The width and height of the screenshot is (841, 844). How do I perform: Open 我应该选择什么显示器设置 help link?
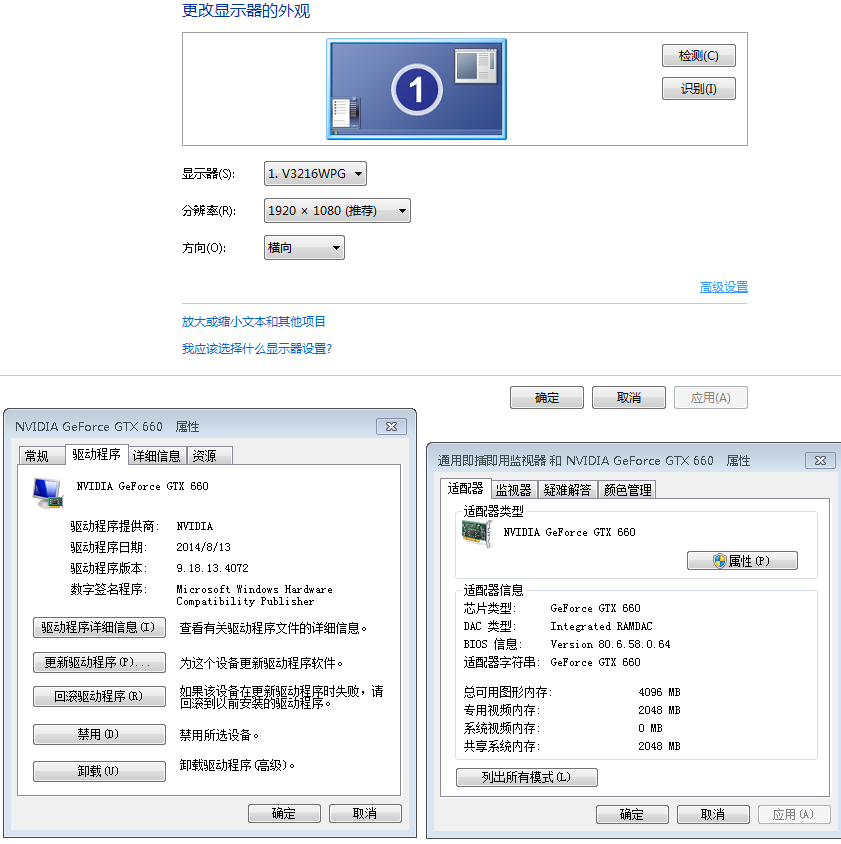click(x=257, y=349)
